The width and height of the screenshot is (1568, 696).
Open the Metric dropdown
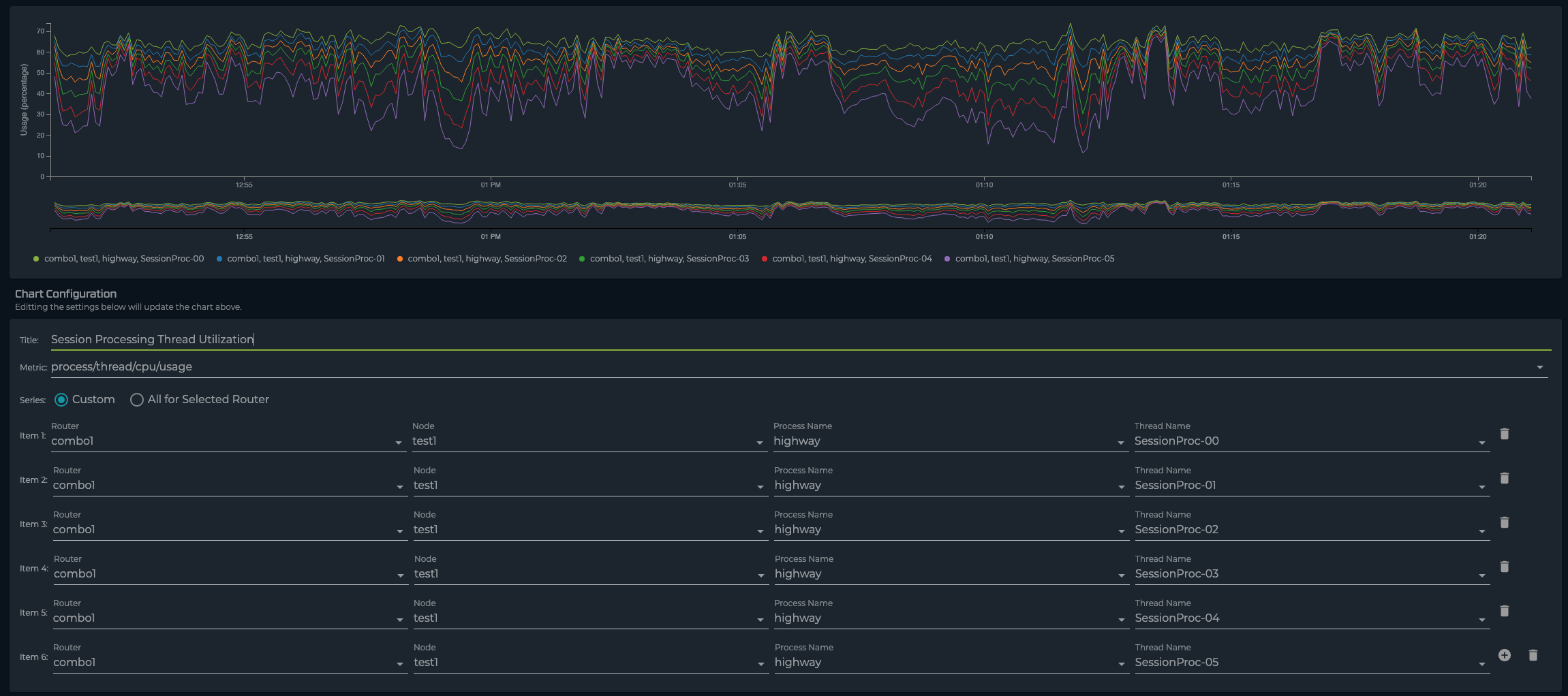pos(1539,367)
